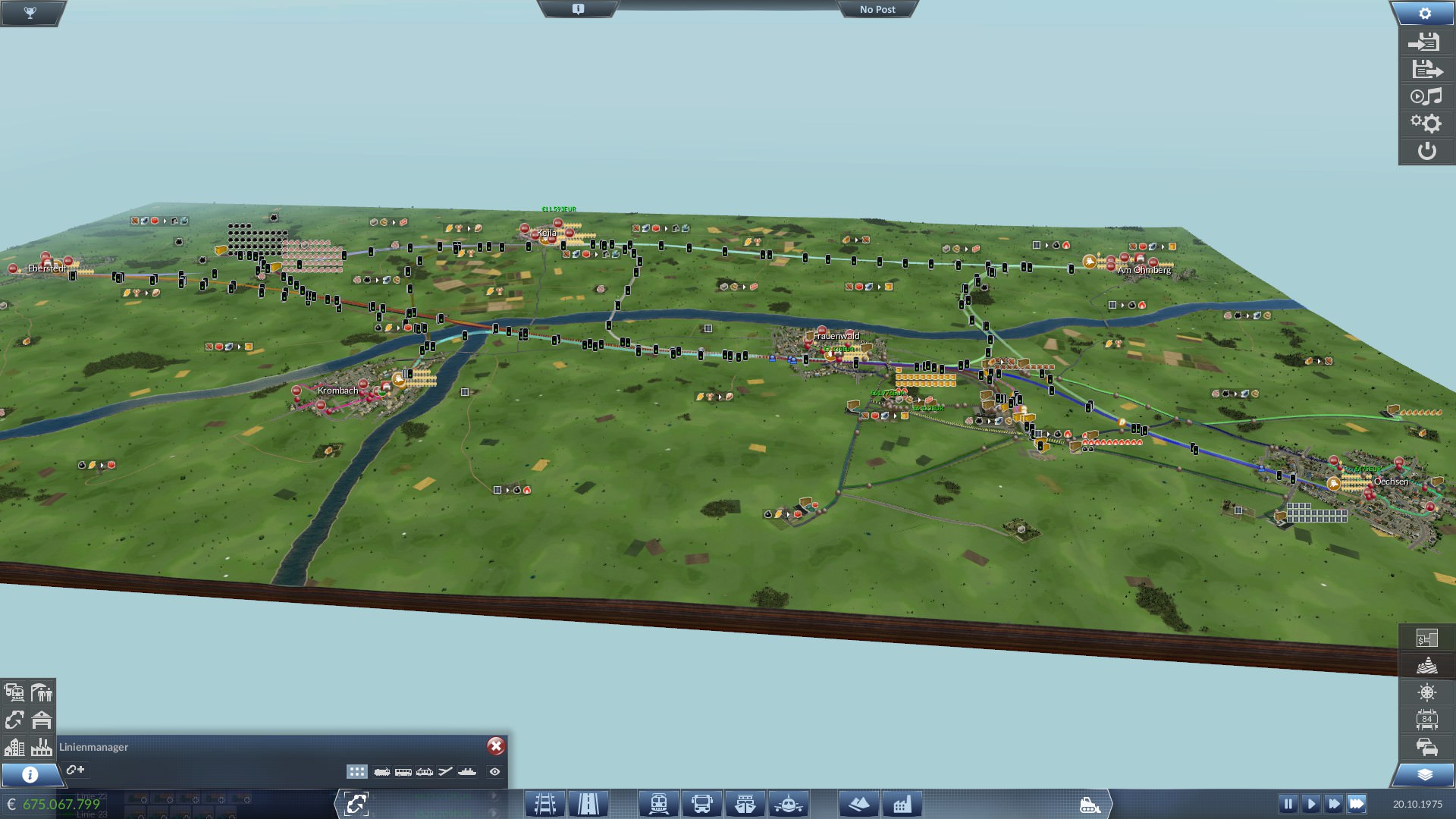Open the line manager from side panel
Image resolution: width=1456 pixels, height=819 pixels.
14,720
